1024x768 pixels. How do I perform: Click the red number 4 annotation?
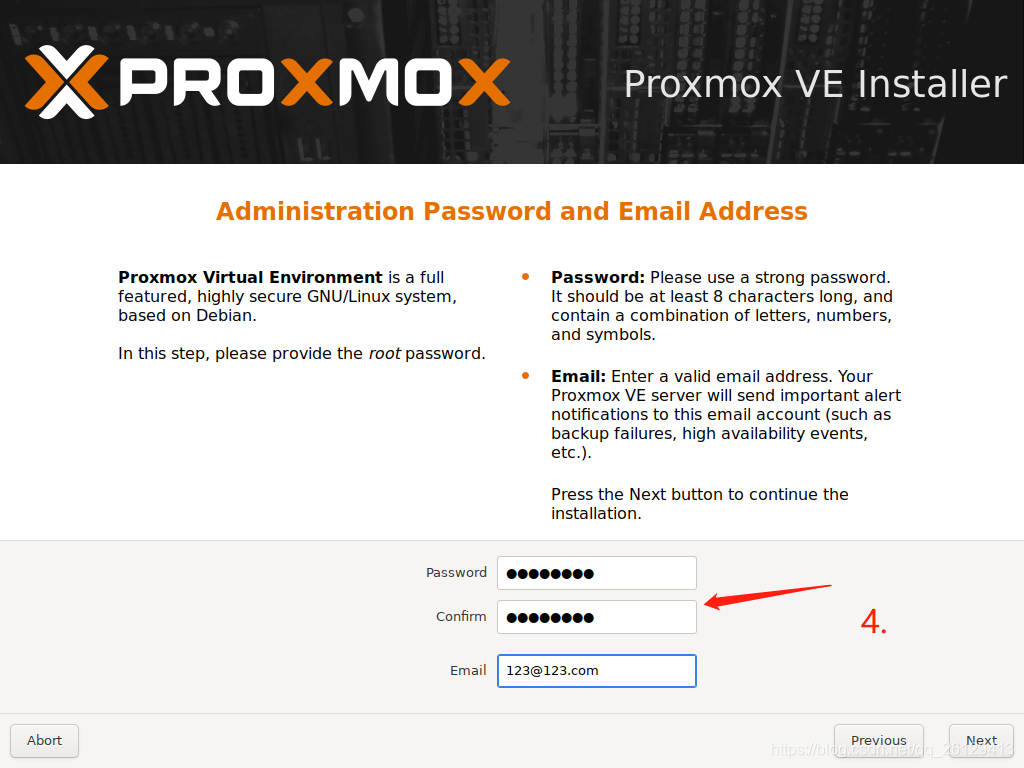tap(873, 621)
